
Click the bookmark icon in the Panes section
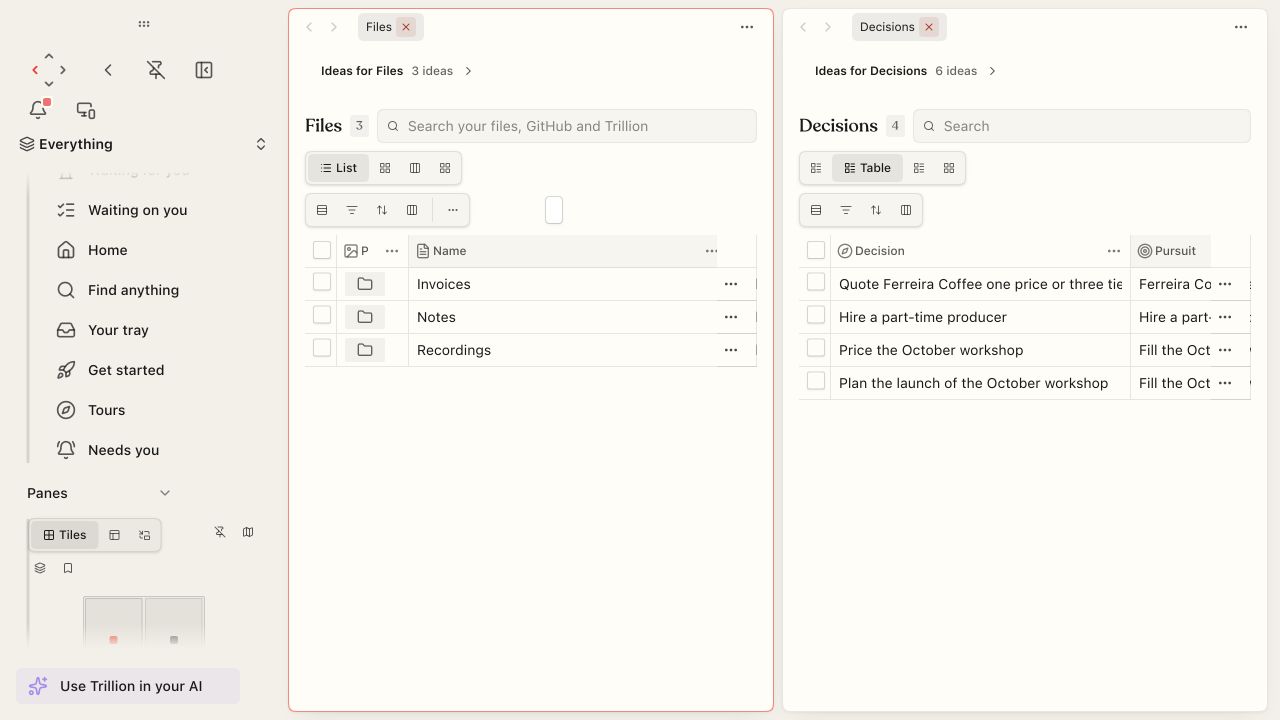pos(68,568)
